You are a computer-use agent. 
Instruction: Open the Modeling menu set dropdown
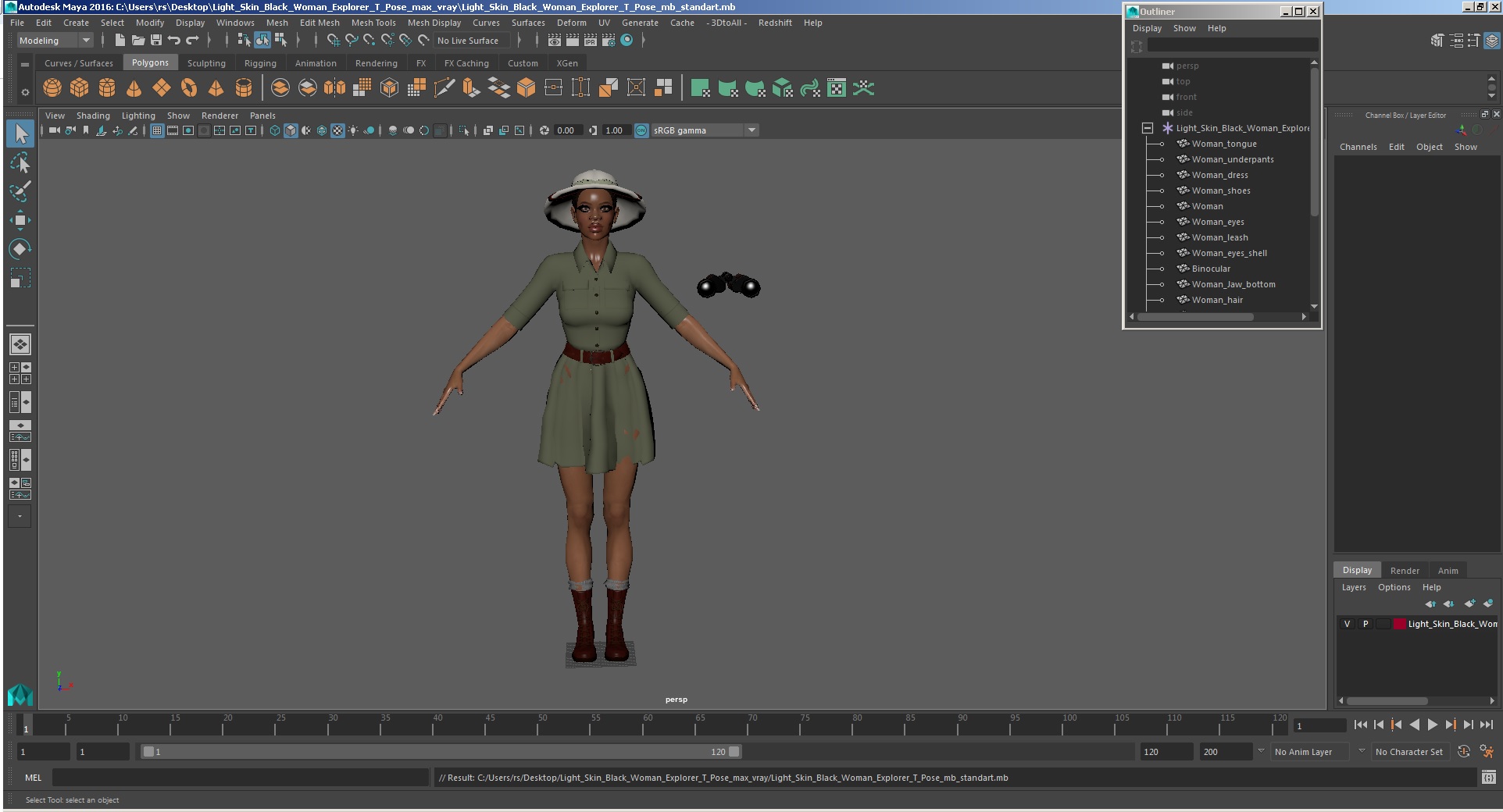pos(55,41)
